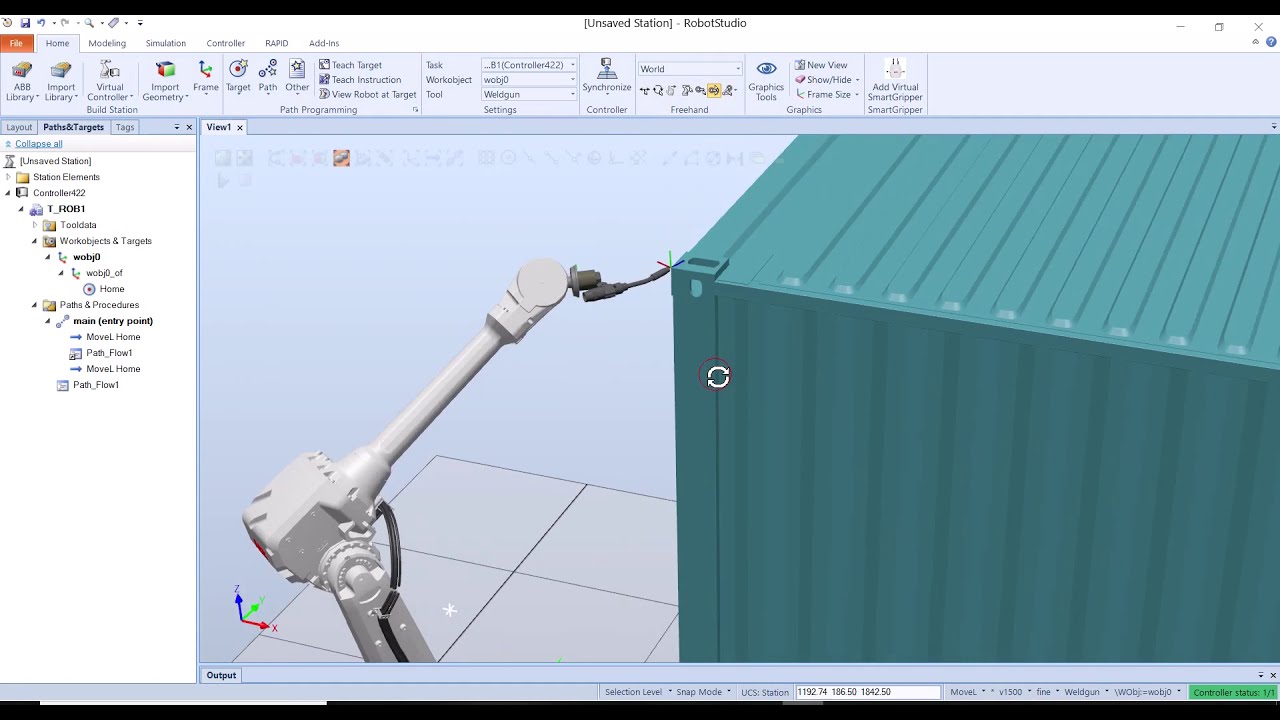Click the Import Geometry icon
1280x720 pixels.
click(165, 70)
